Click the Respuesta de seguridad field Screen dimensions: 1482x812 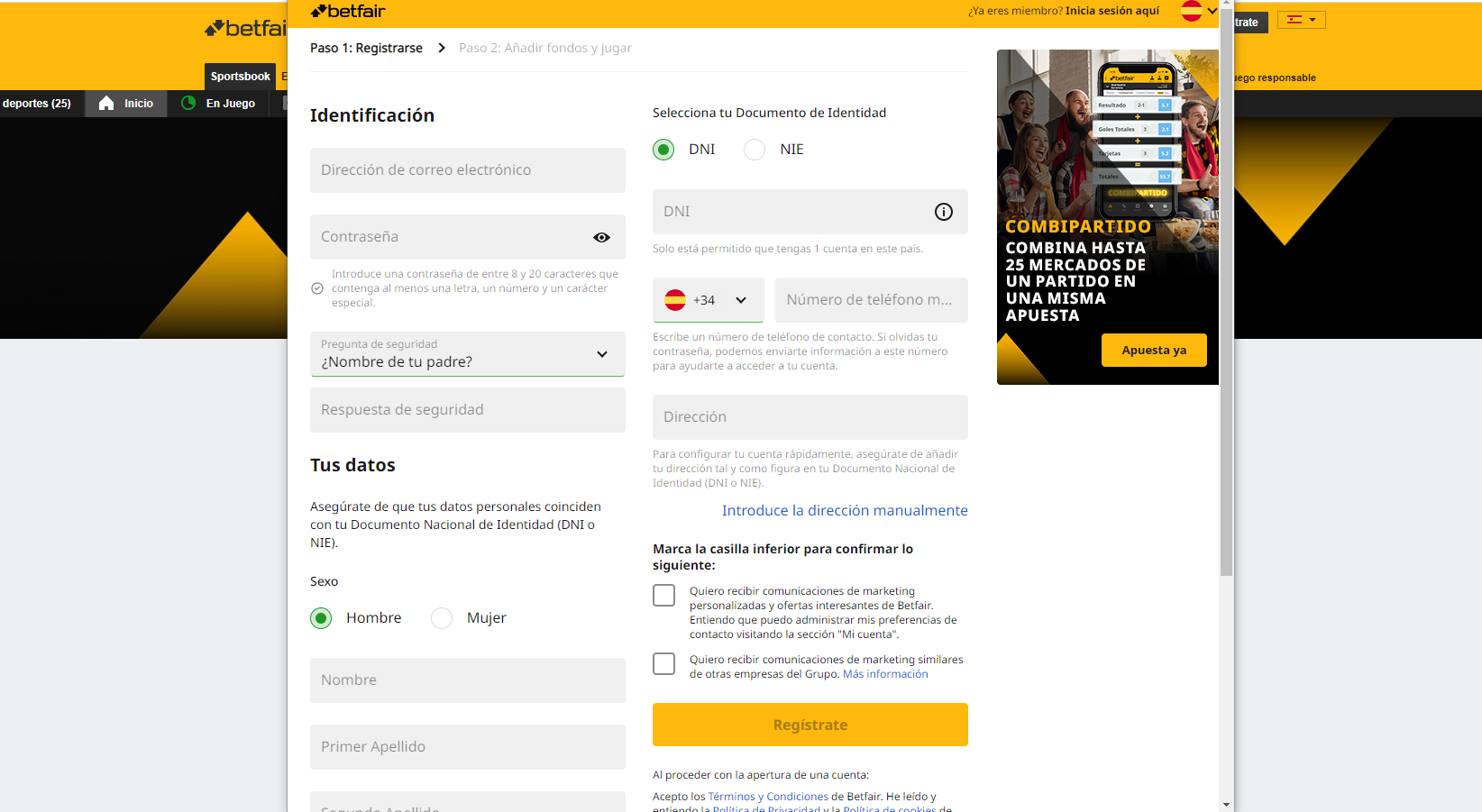[468, 410]
